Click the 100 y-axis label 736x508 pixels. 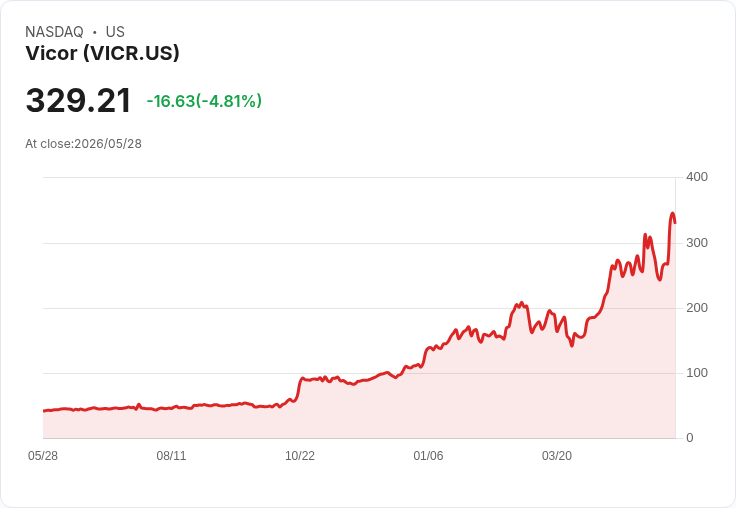tap(697, 373)
